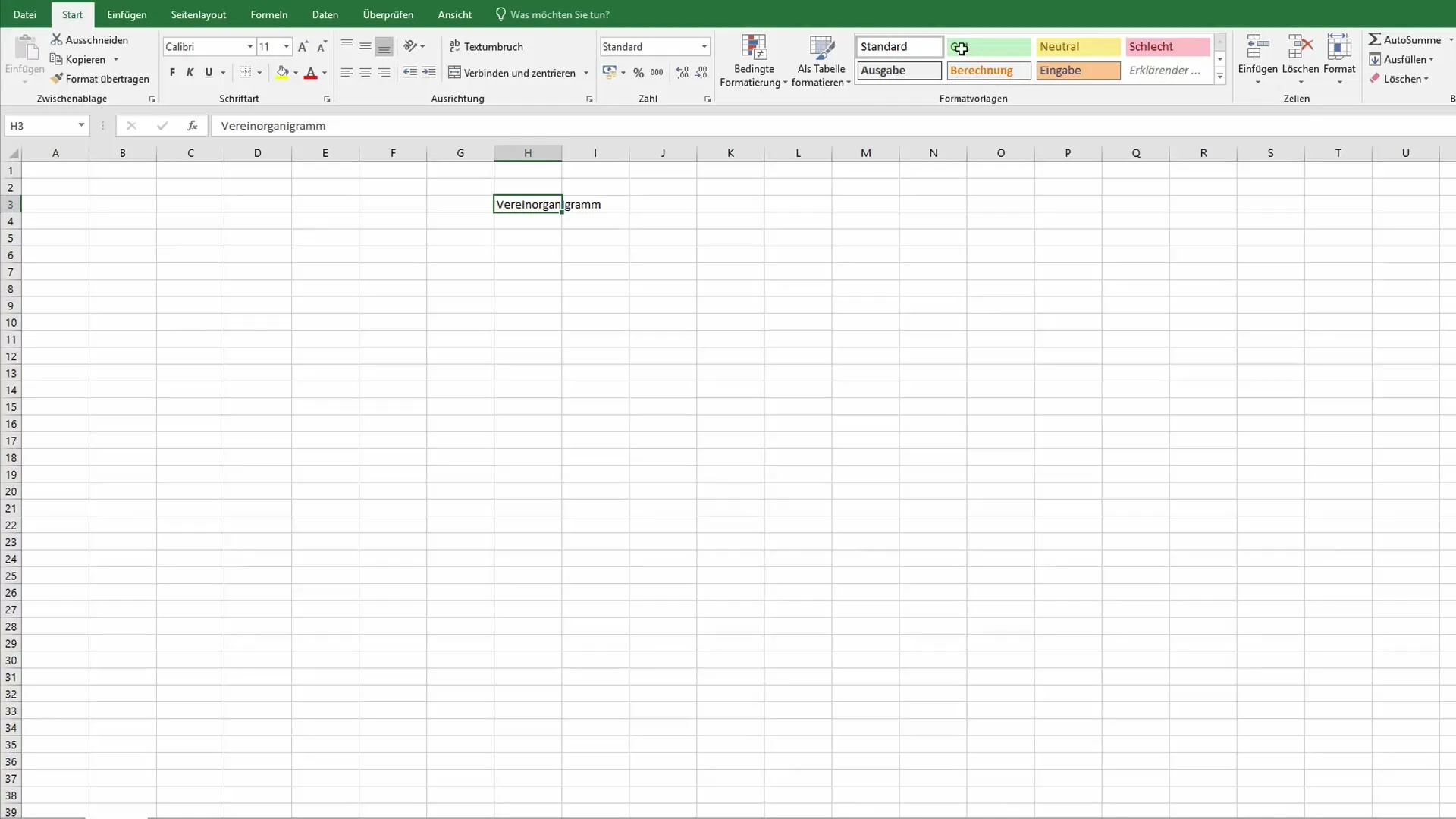1456x819 pixels.
Task: Click the Löschen button in Zellen group
Action: coord(1301,59)
